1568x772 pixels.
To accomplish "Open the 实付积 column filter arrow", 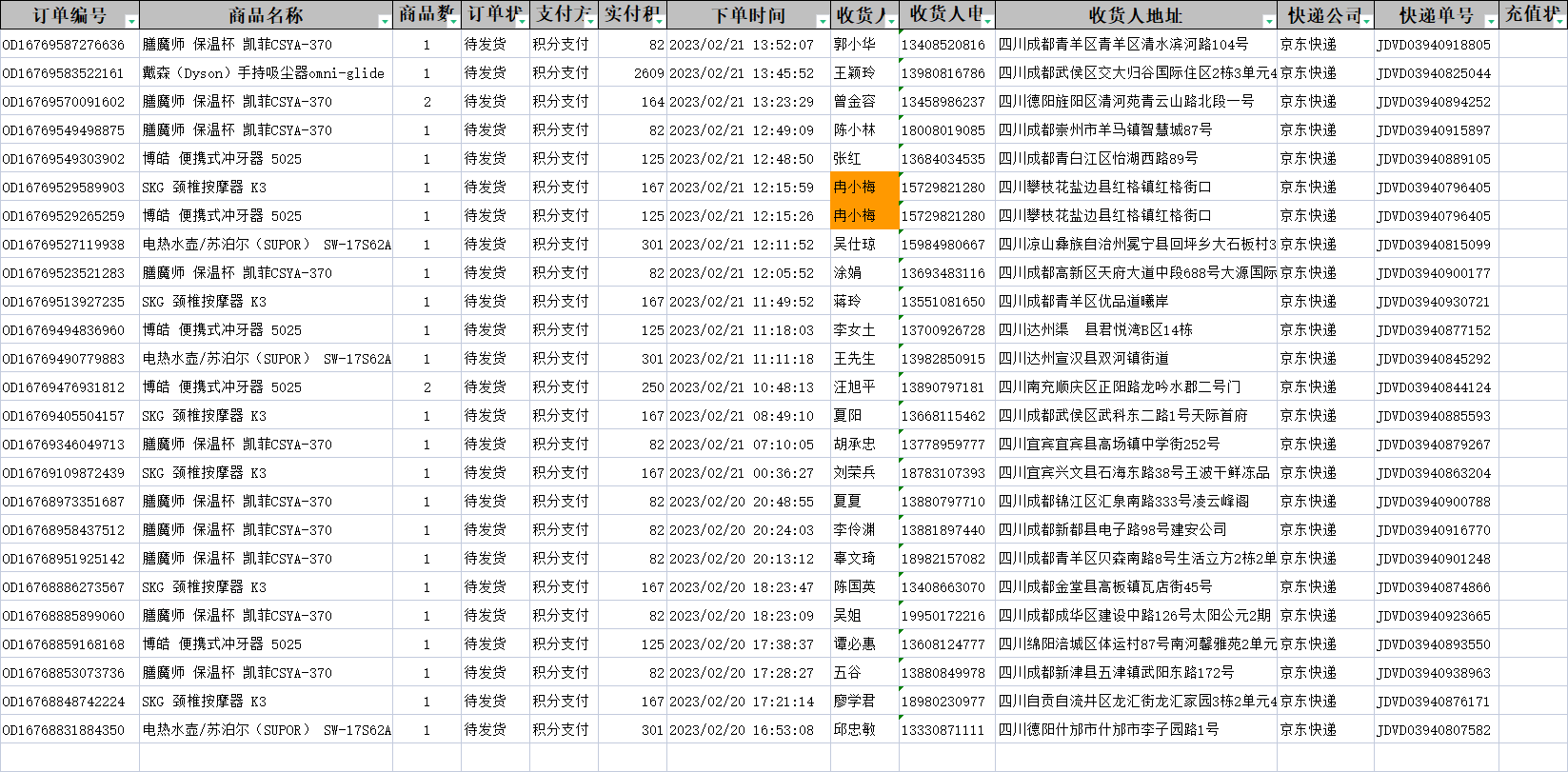I will [659, 21].
